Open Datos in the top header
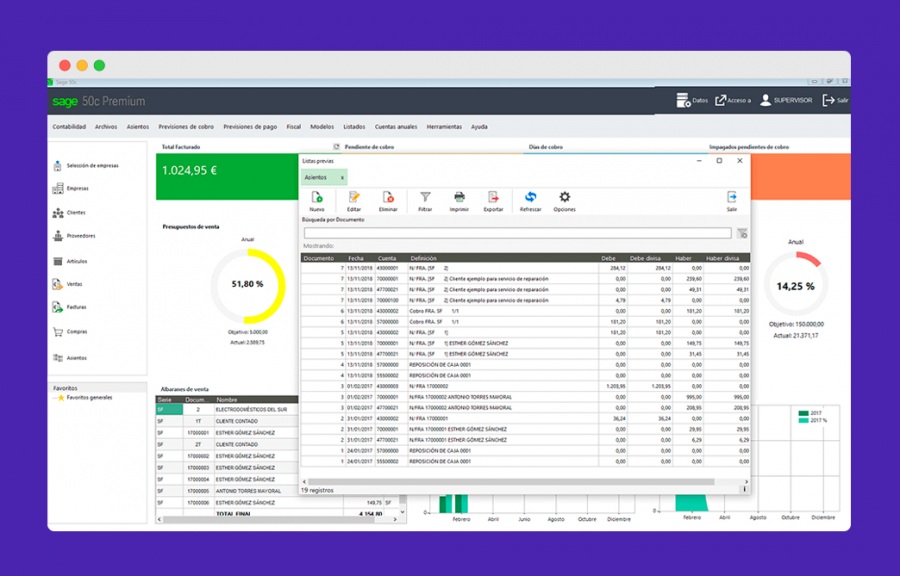Viewport: 900px width, 576px height. pos(692,100)
